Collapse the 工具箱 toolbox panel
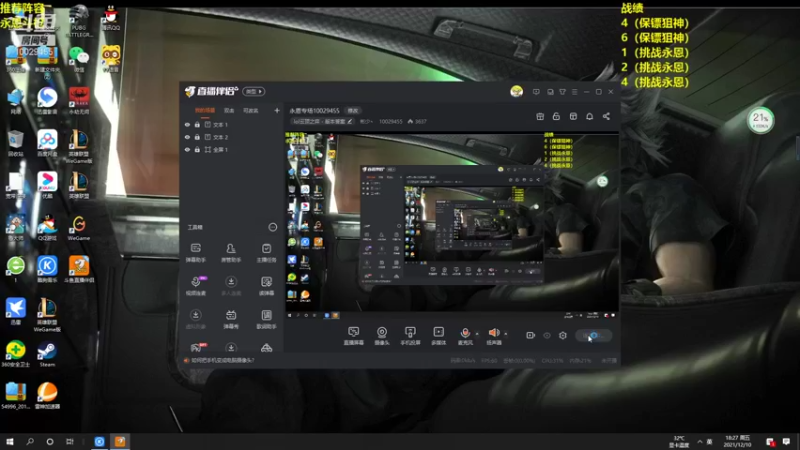This screenshot has height=450, width=800. (273, 227)
